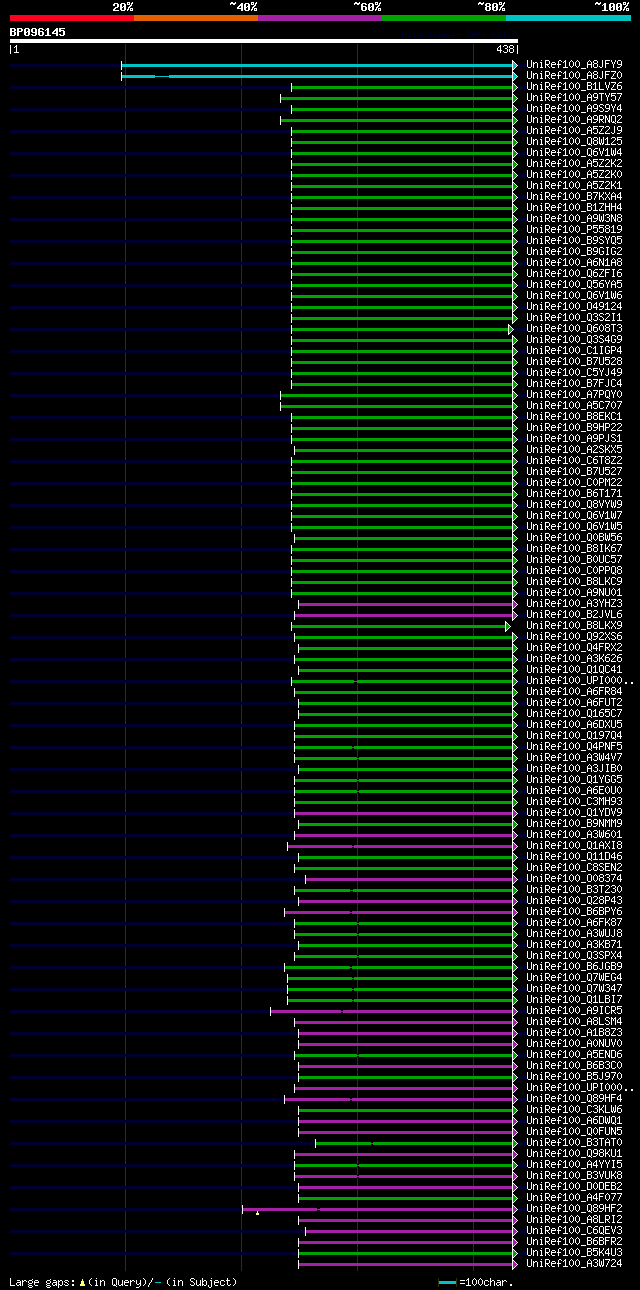Click the red 20% identity legend segment

pos(72,17)
